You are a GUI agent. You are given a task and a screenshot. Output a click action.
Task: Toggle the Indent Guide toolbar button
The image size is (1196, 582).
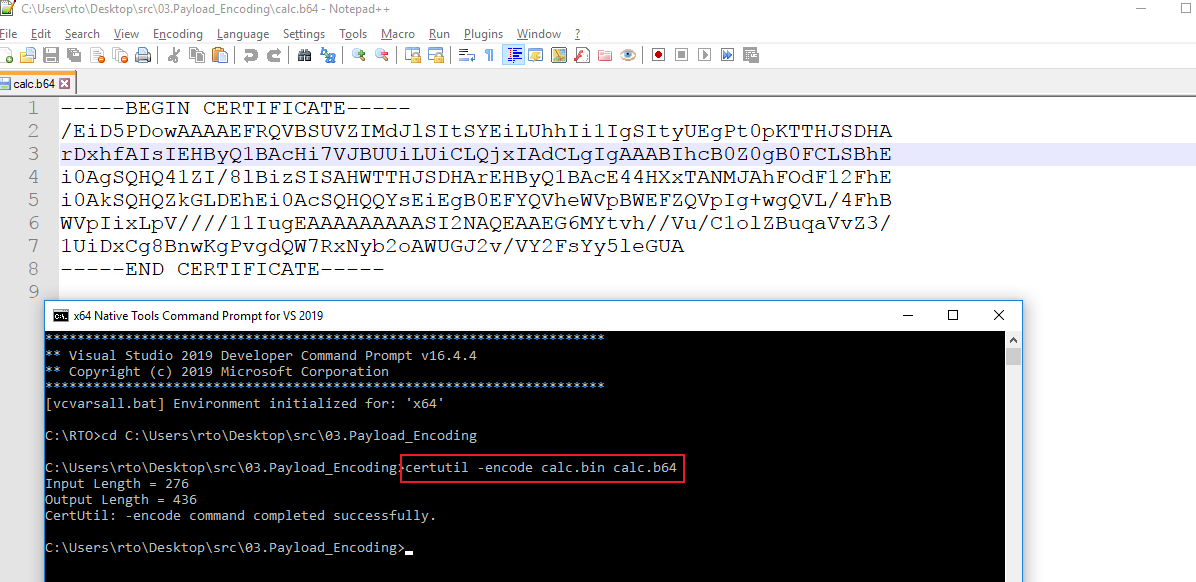(x=513, y=56)
